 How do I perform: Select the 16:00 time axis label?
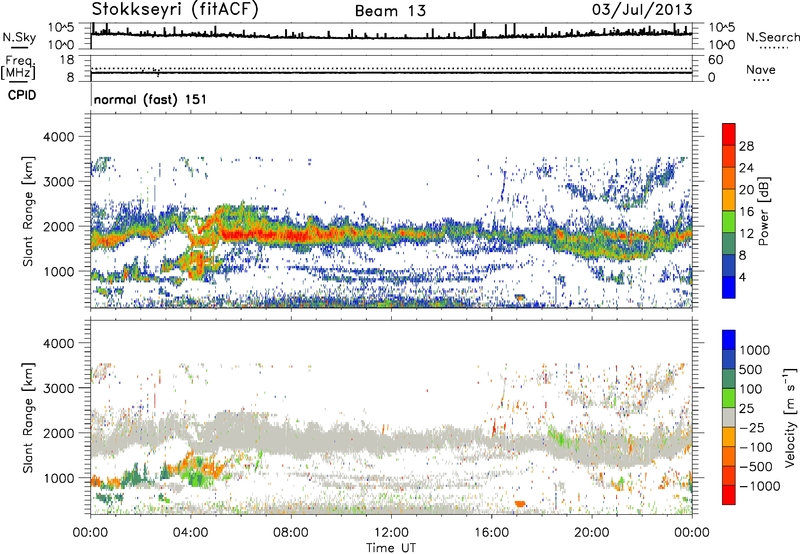point(492,533)
